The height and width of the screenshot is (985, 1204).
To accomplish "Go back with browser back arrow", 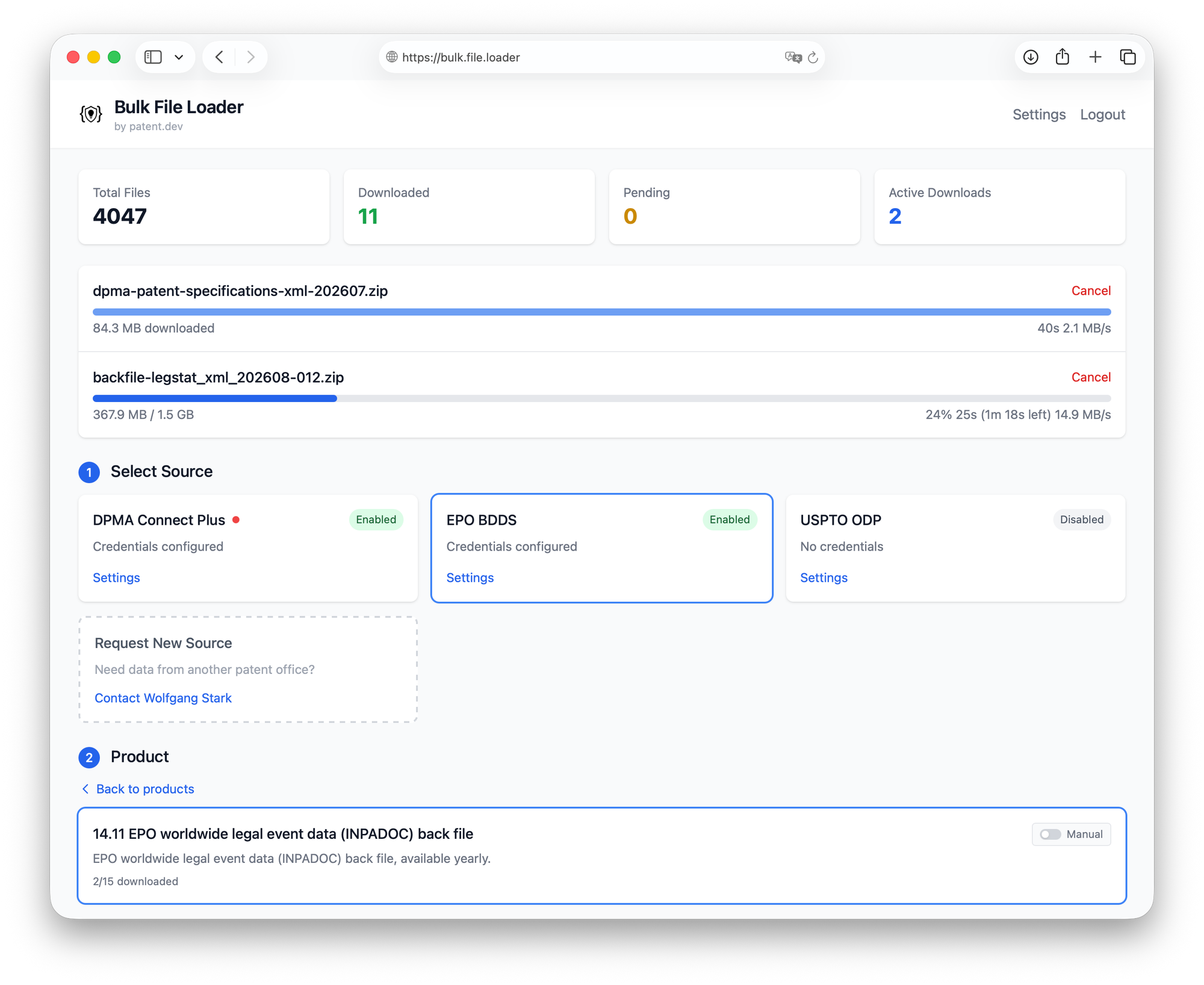I will point(220,57).
